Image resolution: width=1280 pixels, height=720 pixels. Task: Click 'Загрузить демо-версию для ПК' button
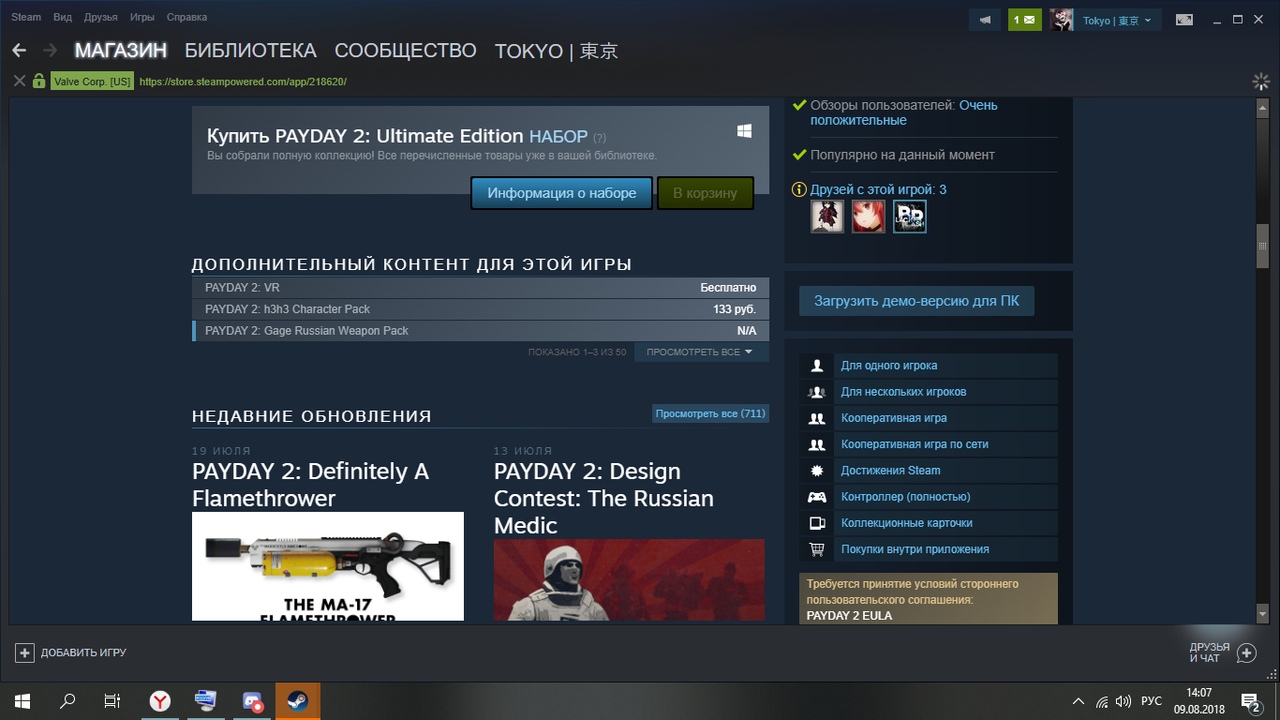click(916, 301)
